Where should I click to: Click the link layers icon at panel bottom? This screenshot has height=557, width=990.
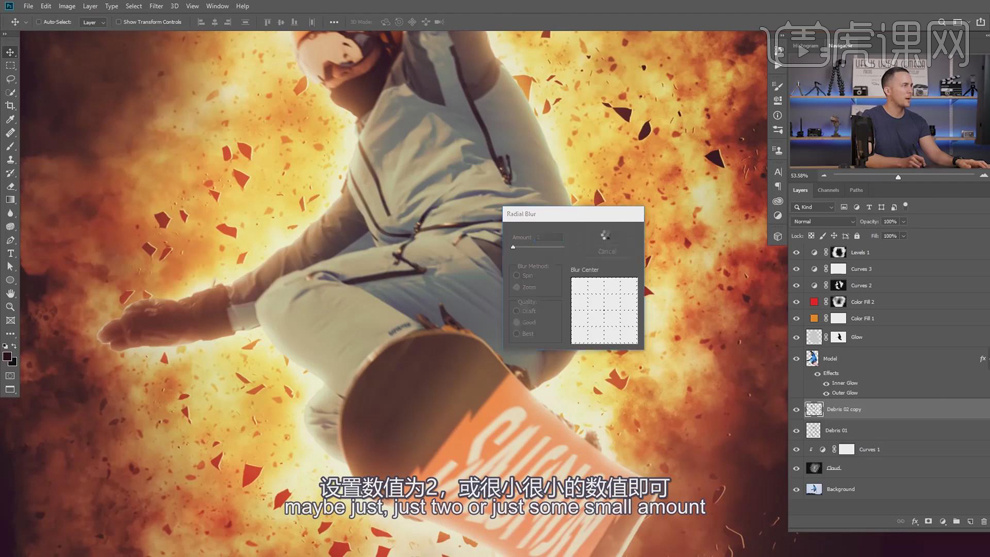point(900,522)
